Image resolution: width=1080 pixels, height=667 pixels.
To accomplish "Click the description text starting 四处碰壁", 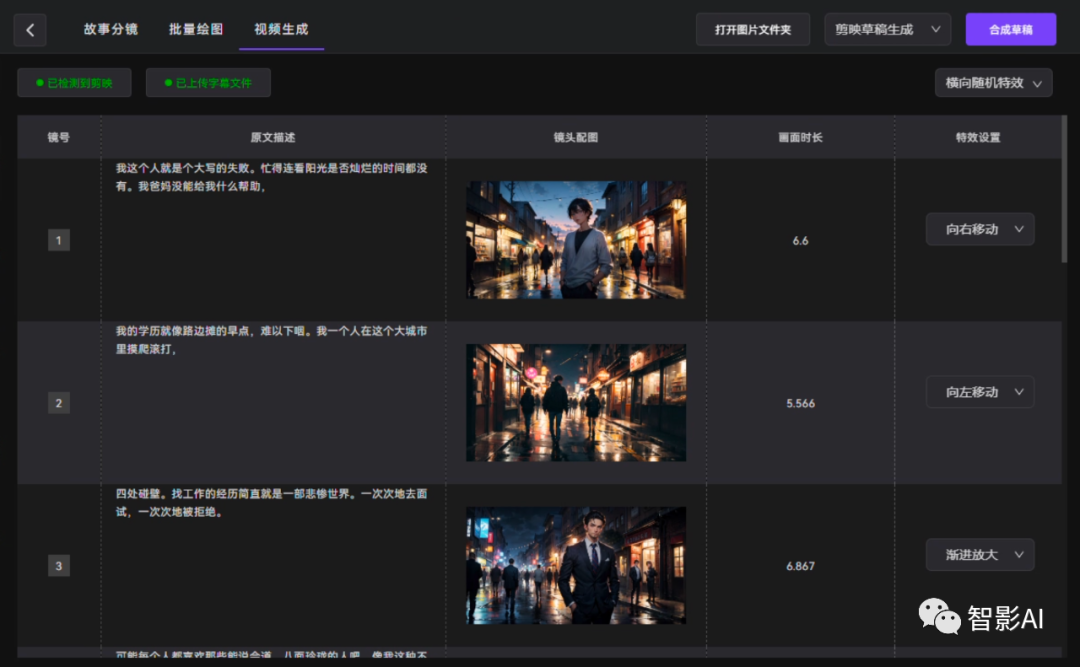I will tap(271, 502).
